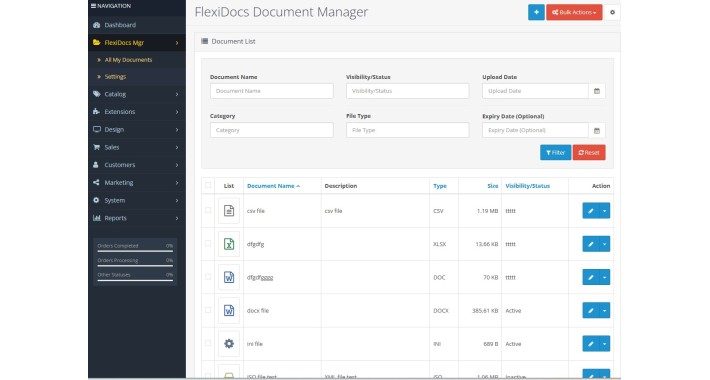Expand the Catalog menu chevron
The width and height of the screenshot is (710, 380).
[177, 94]
